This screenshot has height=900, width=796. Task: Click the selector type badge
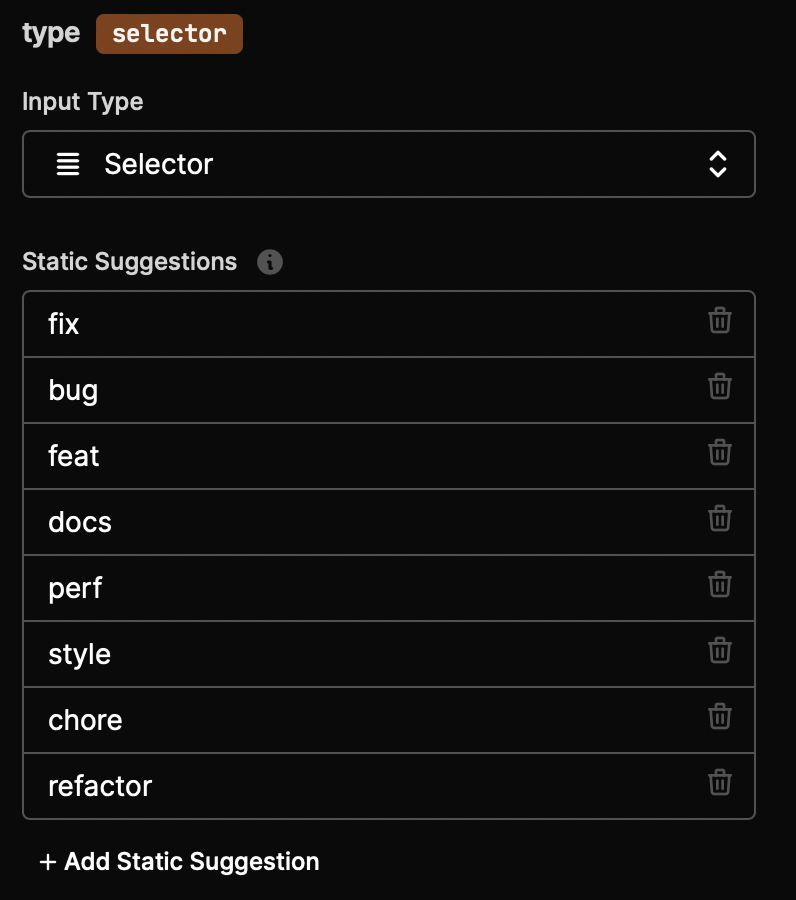[169, 34]
